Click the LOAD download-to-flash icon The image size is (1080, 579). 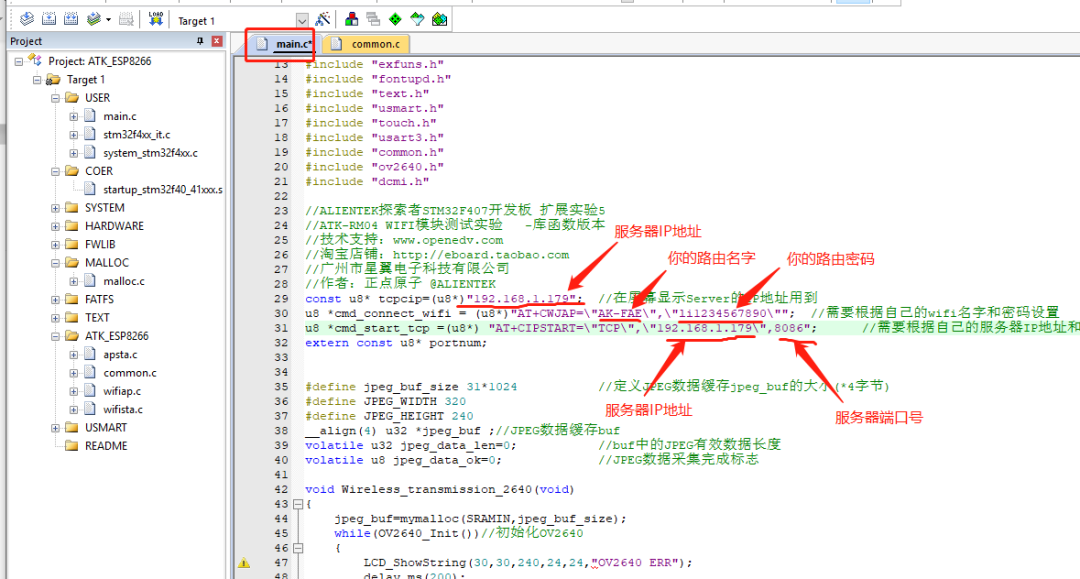pyautogui.click(x=156, y=20)
